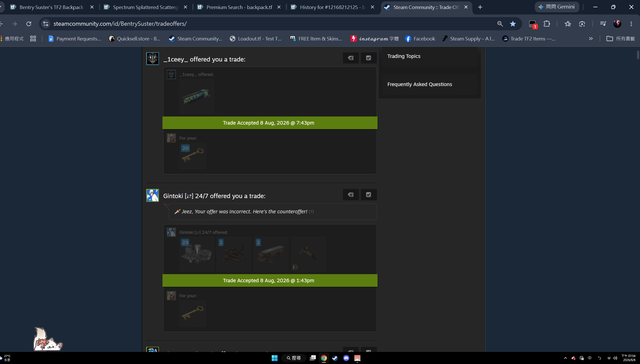Close the Steam Community Trade Offers tab
The height and width of the screenshot is (364, 640).
click(x=466, y=7)
